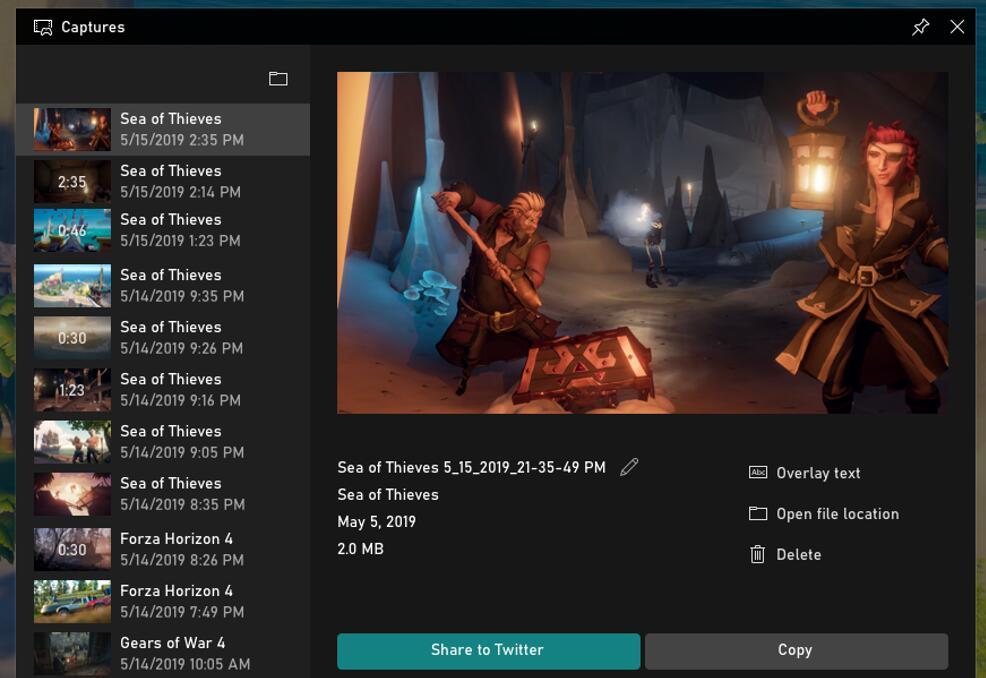Click the '2.0 MB' file size
The image size is (986, 678).
click(360, 549)
